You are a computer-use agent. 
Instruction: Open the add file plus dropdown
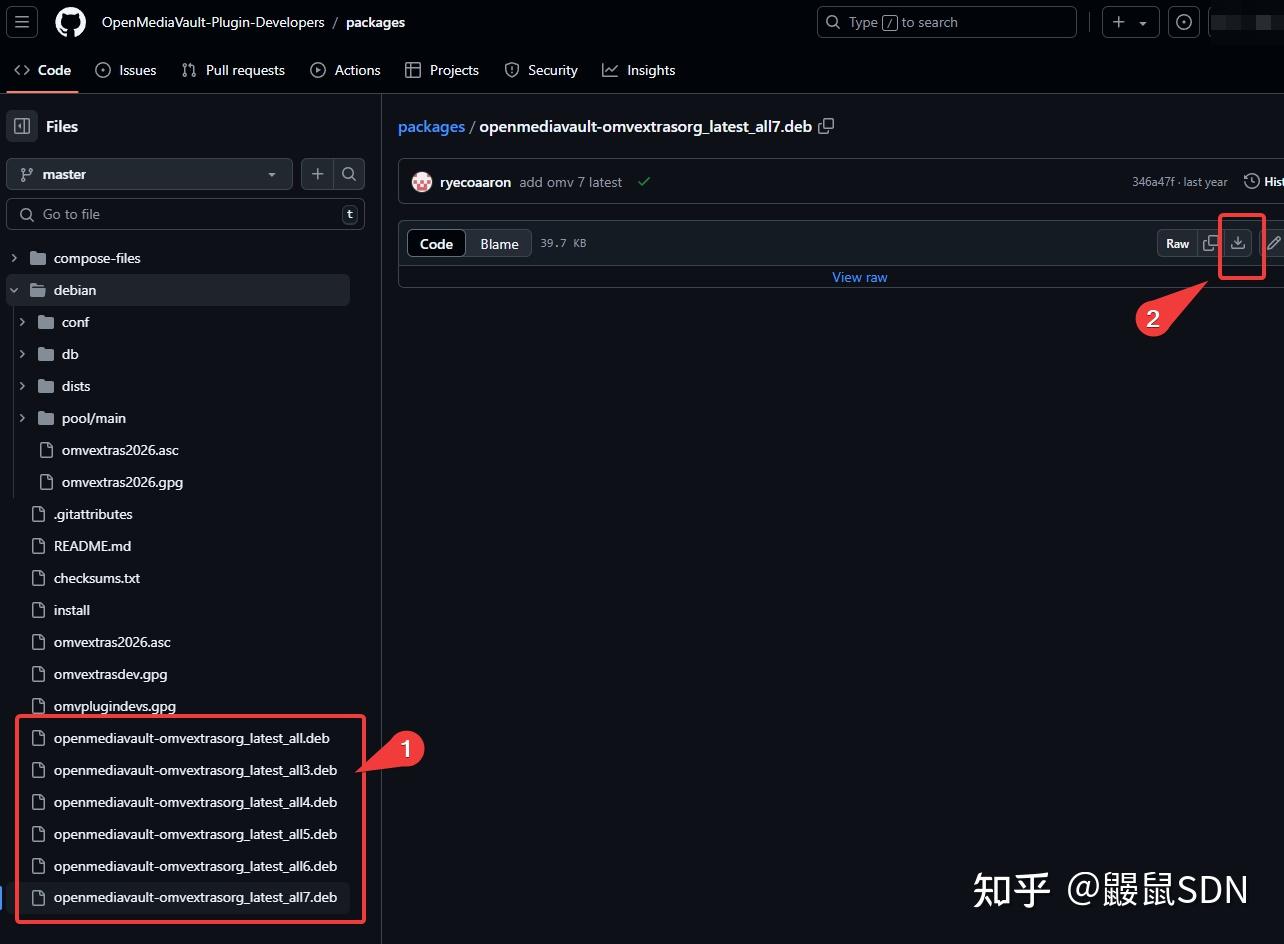coord(316,174)
